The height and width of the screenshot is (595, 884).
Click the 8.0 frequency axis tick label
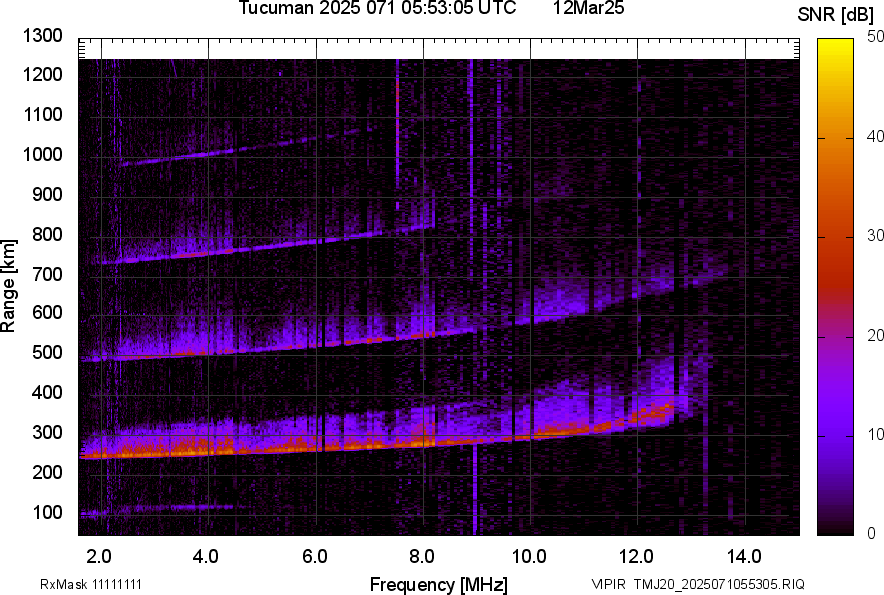pos(421,556)
